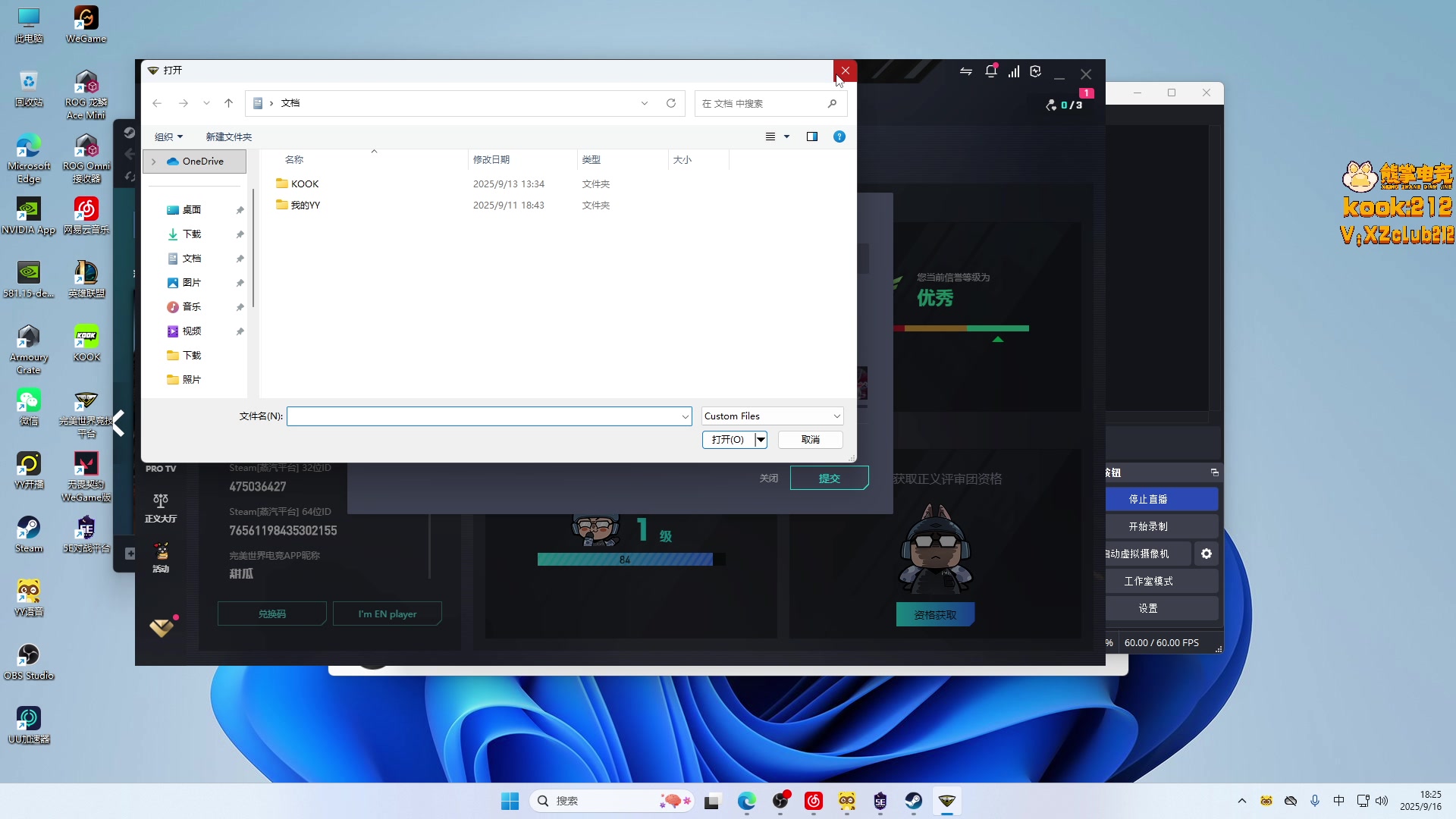Click 新建文件夹 in the dialog toolbar
The height and width of the screenshot is (819, 1456).
pyautogui.click(x=229, y=136)
